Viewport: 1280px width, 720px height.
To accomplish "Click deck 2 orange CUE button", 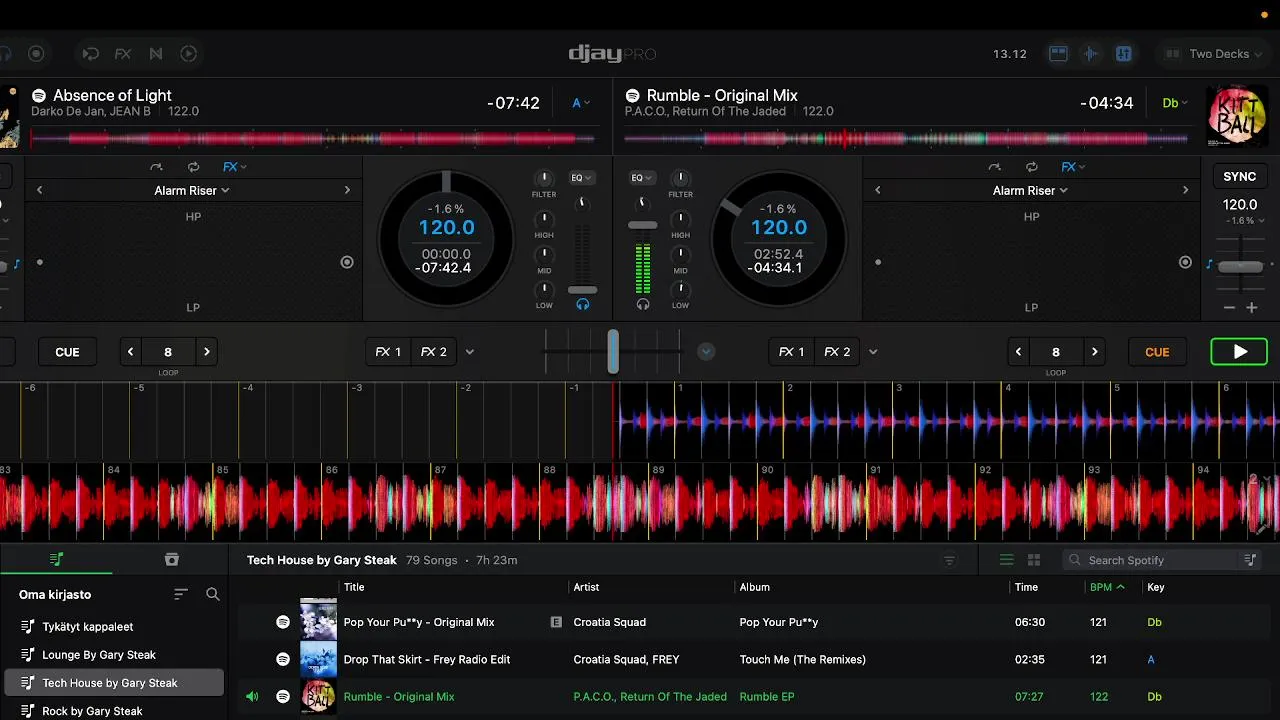I will 1157,352.
